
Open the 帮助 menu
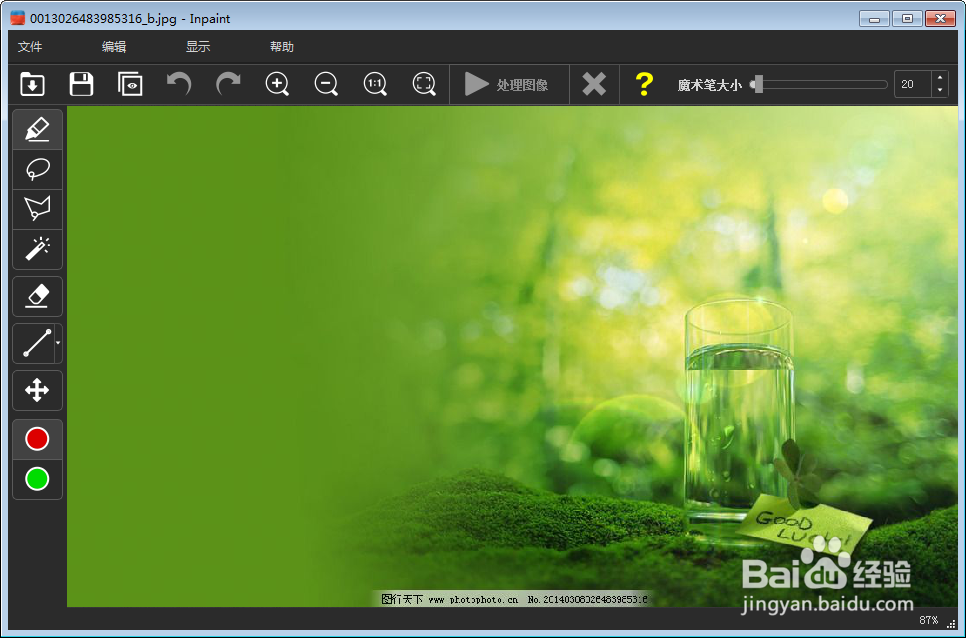pos(282,47)
